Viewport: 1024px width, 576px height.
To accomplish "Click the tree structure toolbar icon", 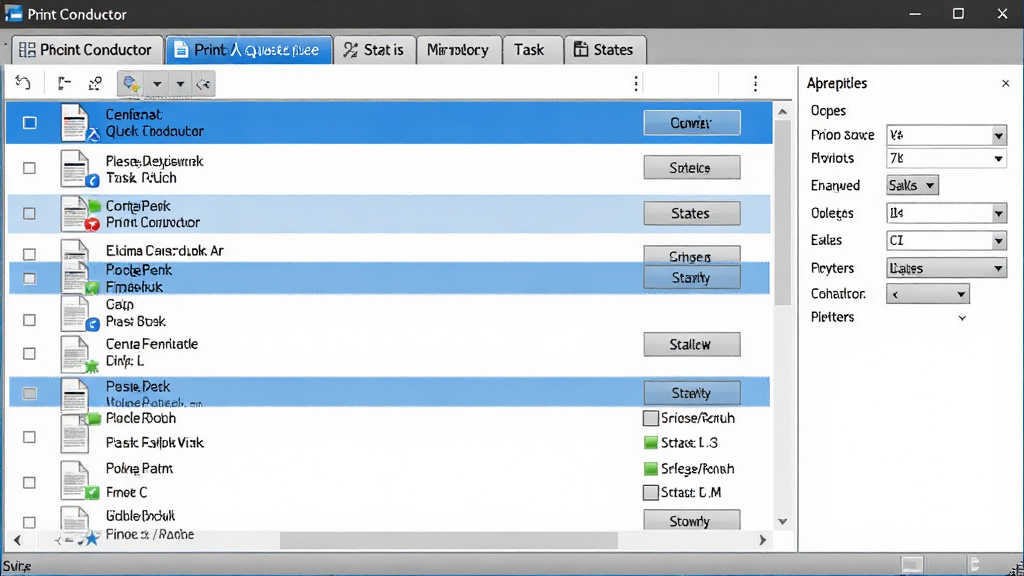I will pos(64,83).
